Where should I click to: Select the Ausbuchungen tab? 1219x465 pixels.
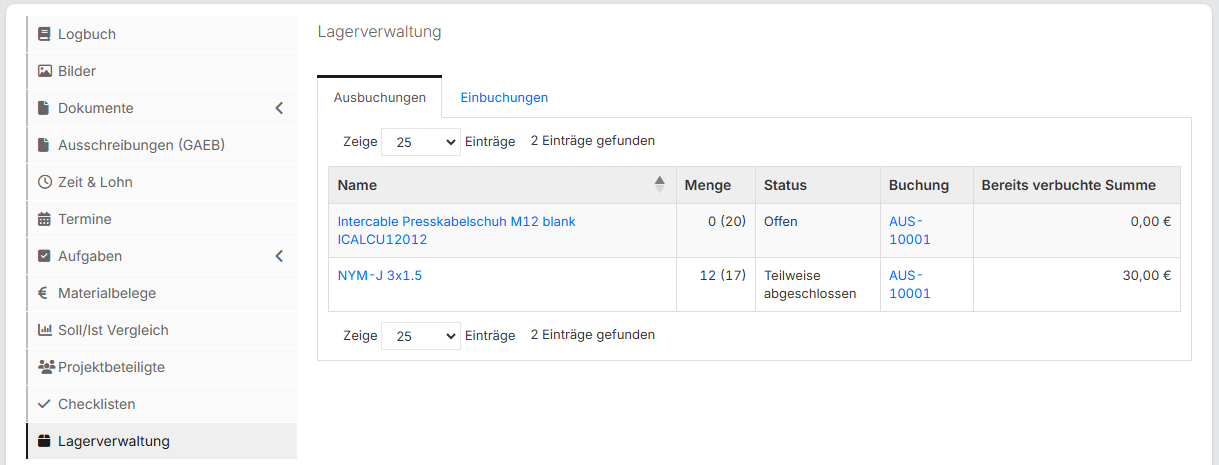pos(380,98)
